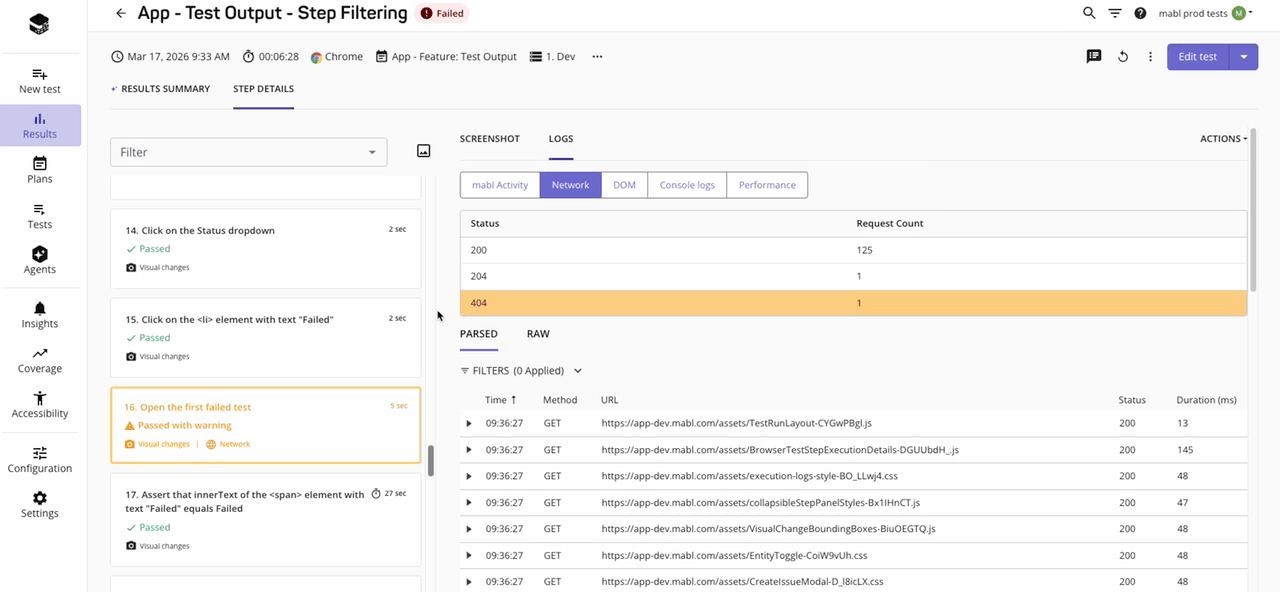
Task: Switch to the Console logs view
Action: (687, 185)
